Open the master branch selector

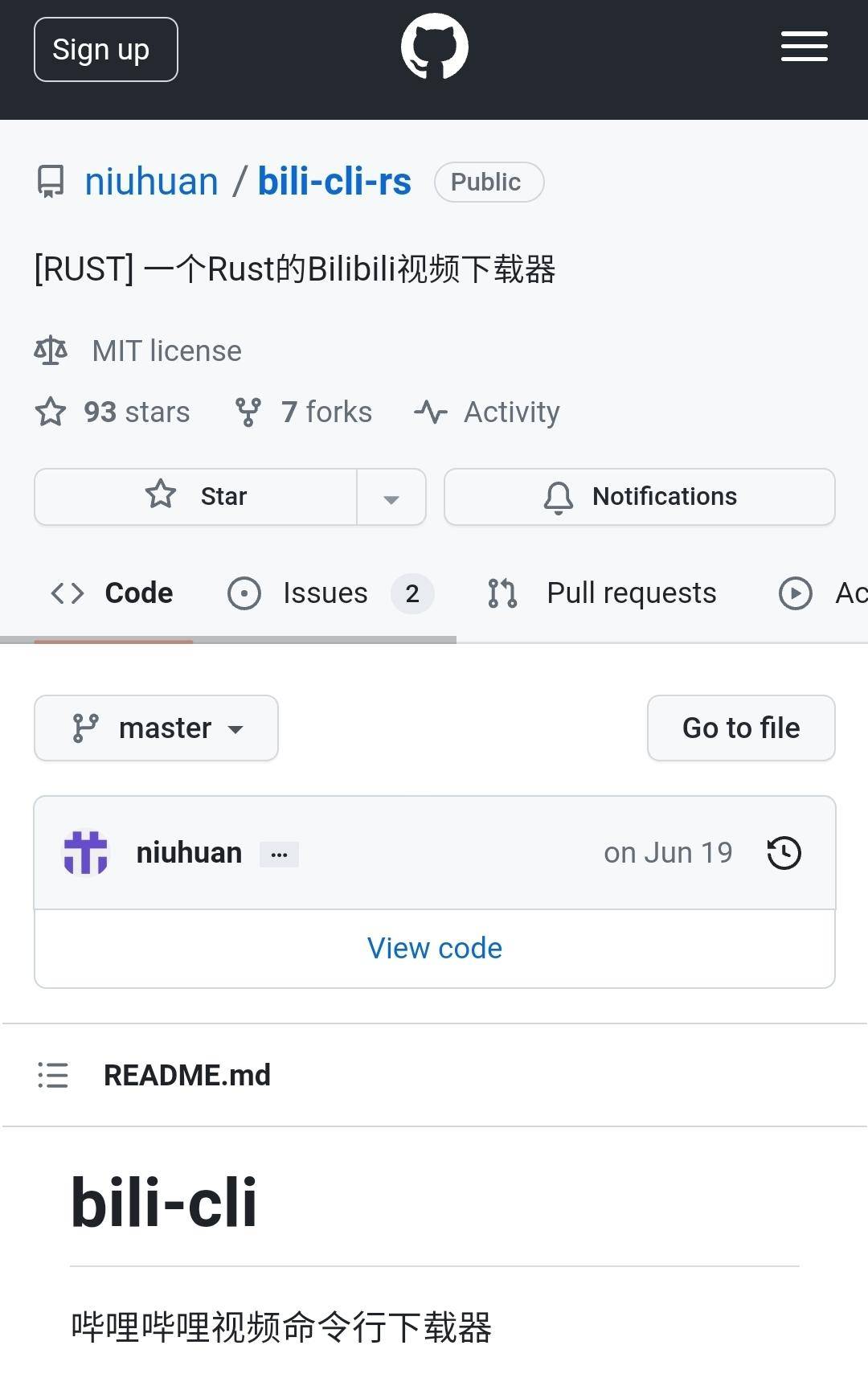coord(156,728)
